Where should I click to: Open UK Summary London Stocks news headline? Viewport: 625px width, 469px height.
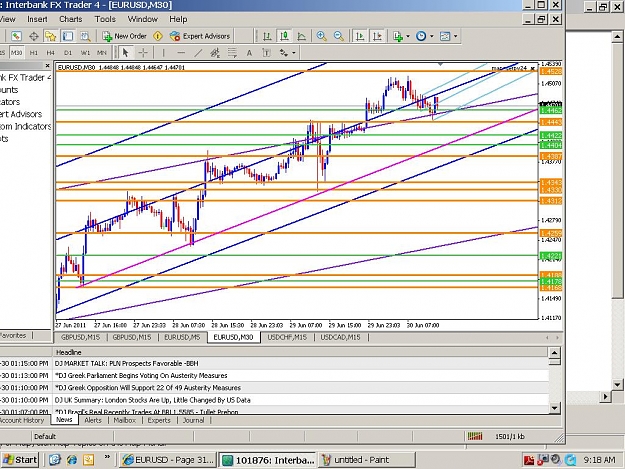(x=153, y=400)
